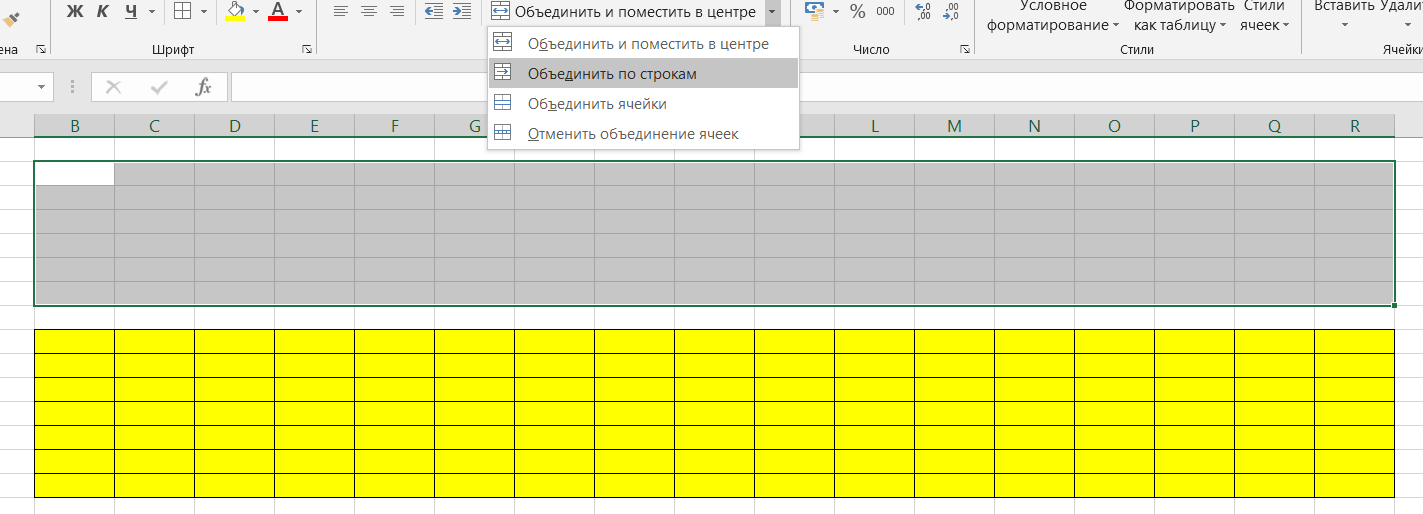This screenshot has width=1423, height=514.
Task: Toggle underline formatting (Ч)
Action: (131, 11)
